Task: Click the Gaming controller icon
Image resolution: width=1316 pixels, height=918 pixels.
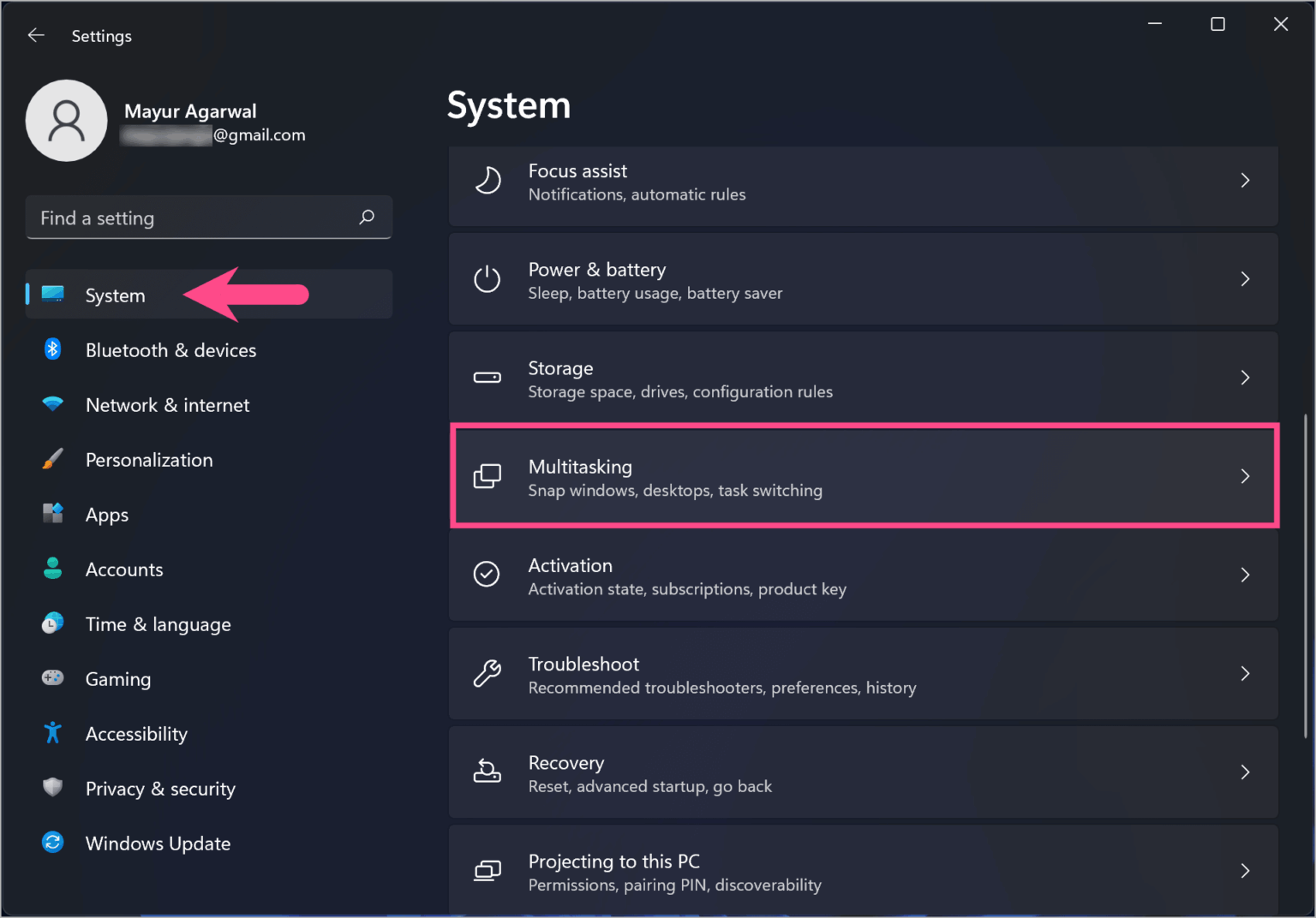Action: [52, 678]
